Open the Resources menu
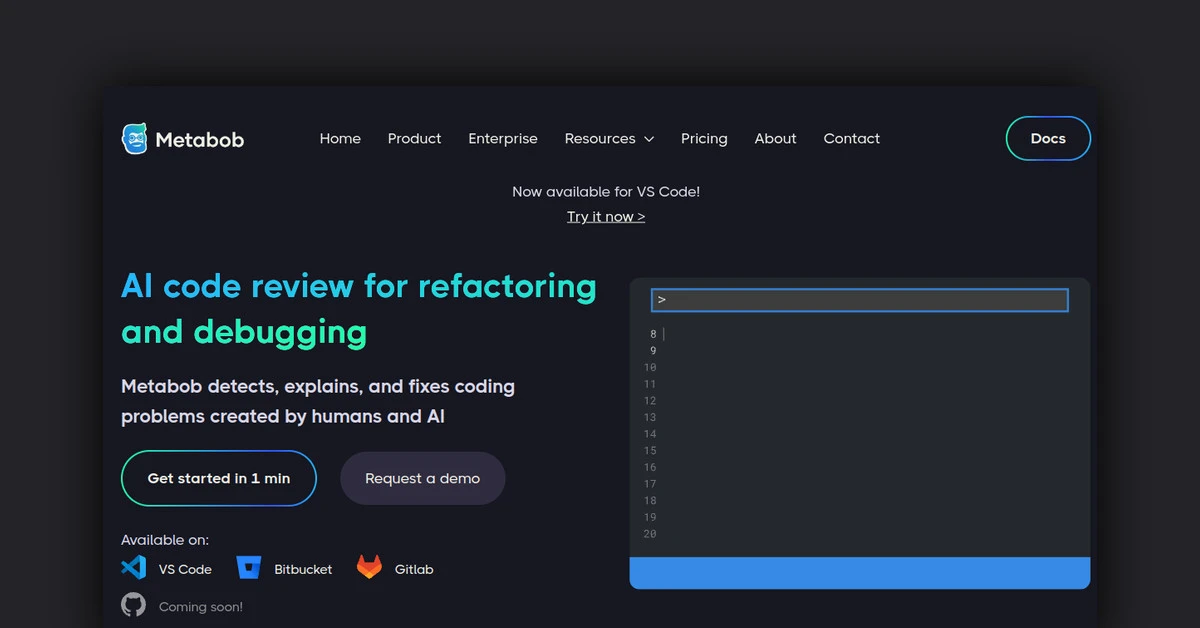1200x628 pixels. (600, 139)
